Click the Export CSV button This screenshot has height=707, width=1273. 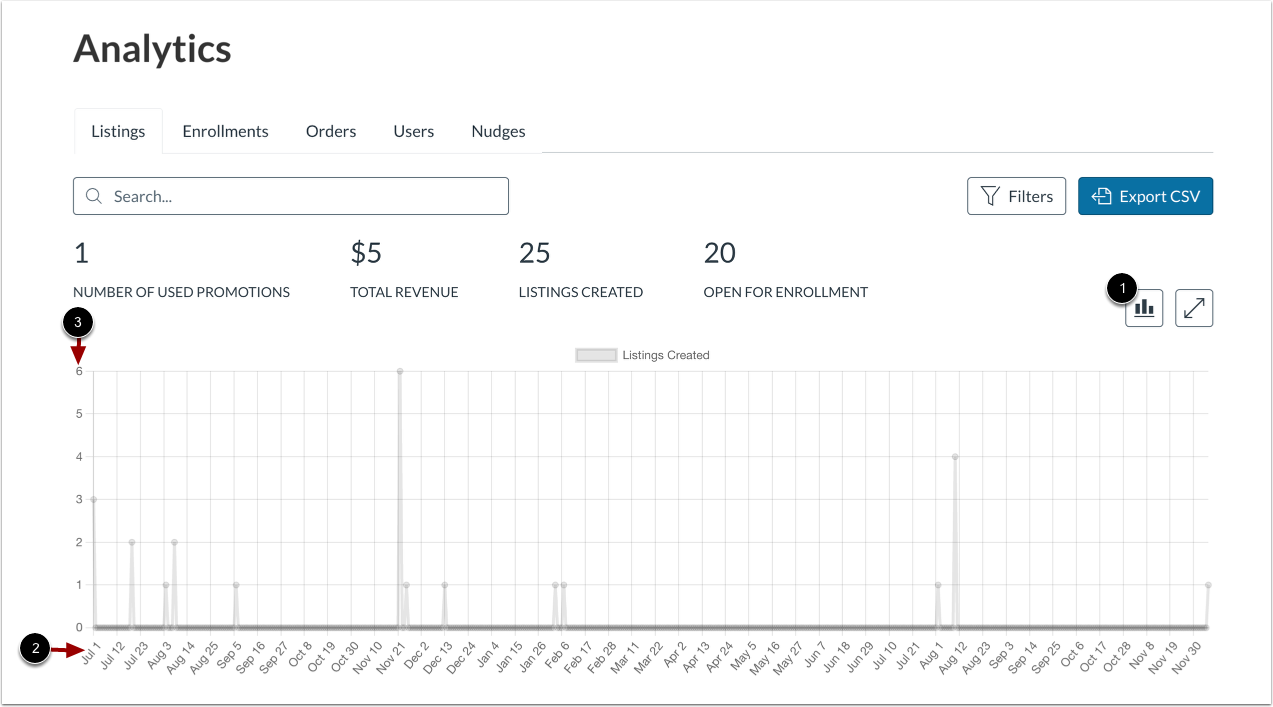[1145, 195]
